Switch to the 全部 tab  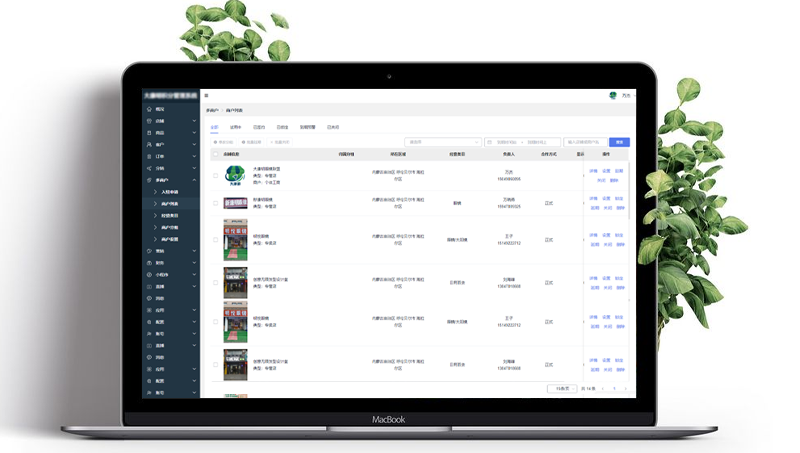click(x=214, y=127)
